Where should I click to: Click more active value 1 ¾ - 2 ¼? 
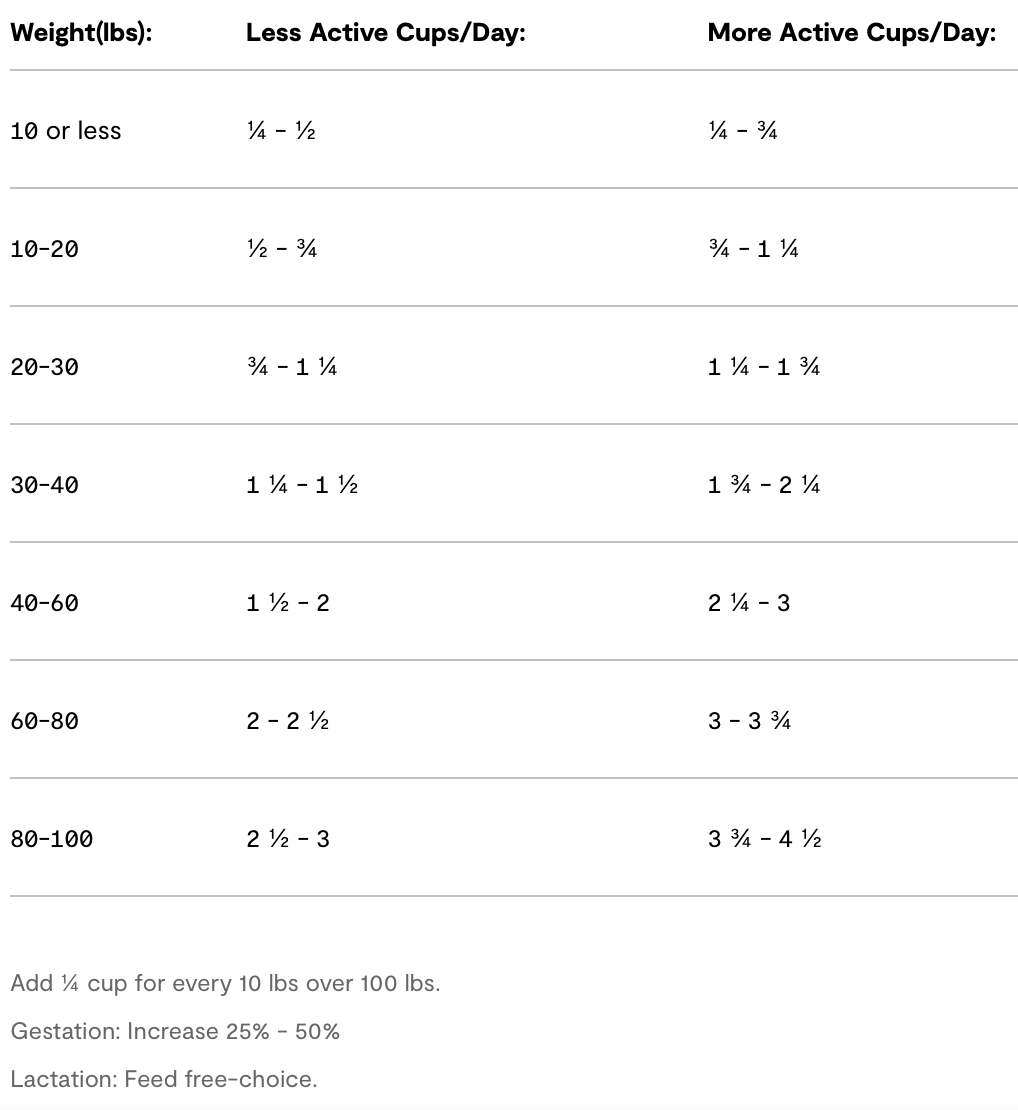click(x=764, y=485)
